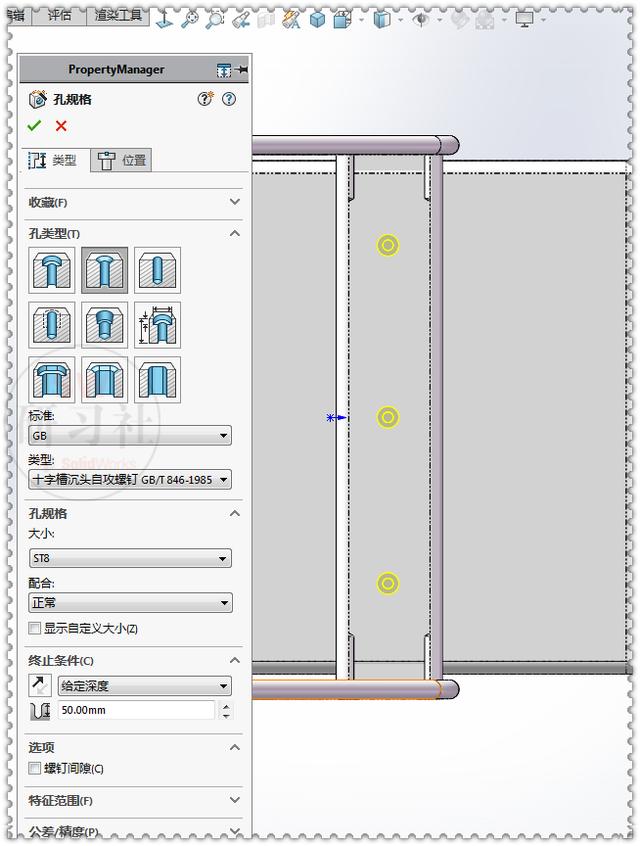Select the countersink slot type
This screenshot has width=640, height=846.
click(105, 379)
